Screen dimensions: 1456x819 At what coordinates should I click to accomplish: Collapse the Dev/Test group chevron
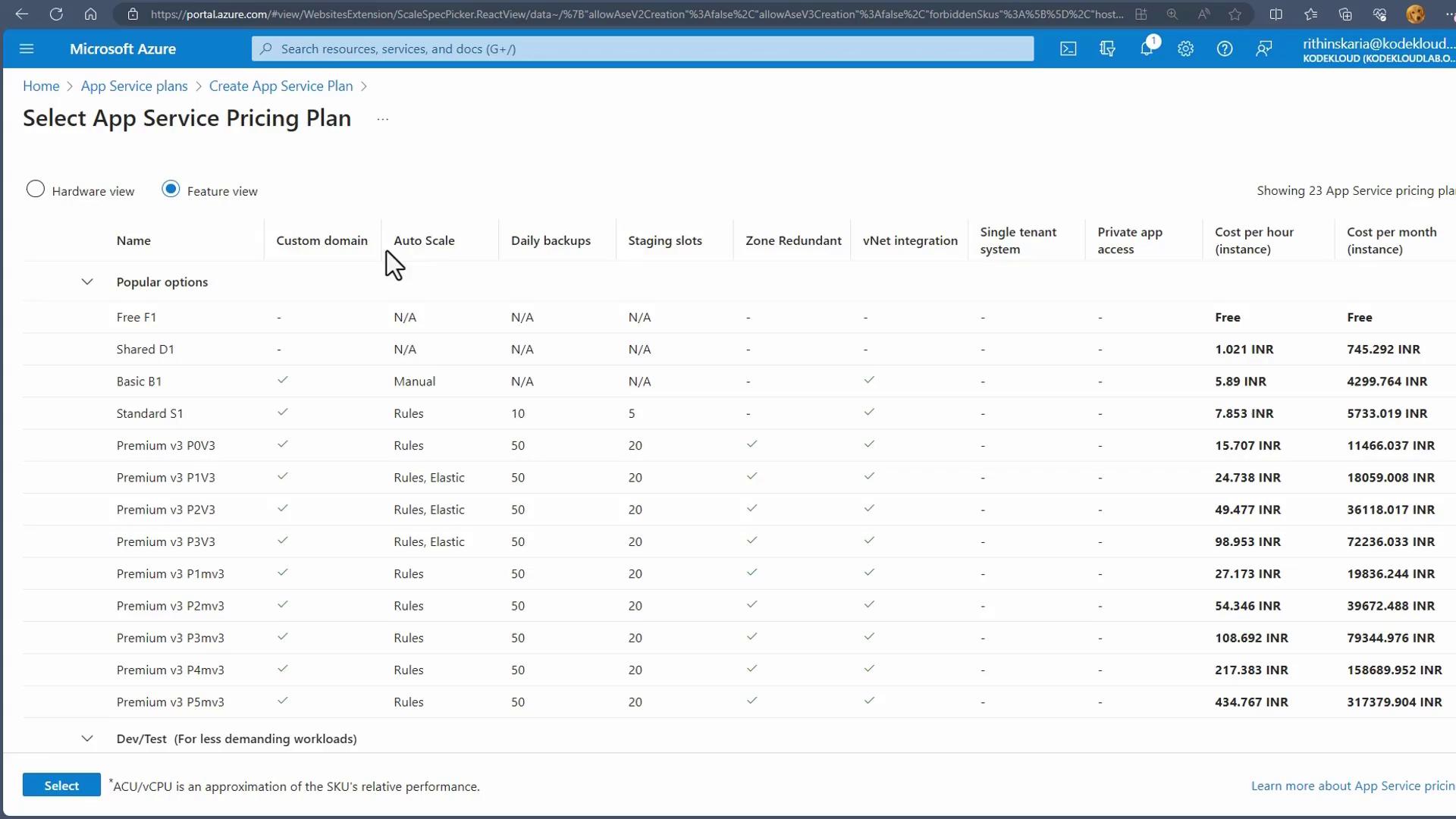(87, 739)
